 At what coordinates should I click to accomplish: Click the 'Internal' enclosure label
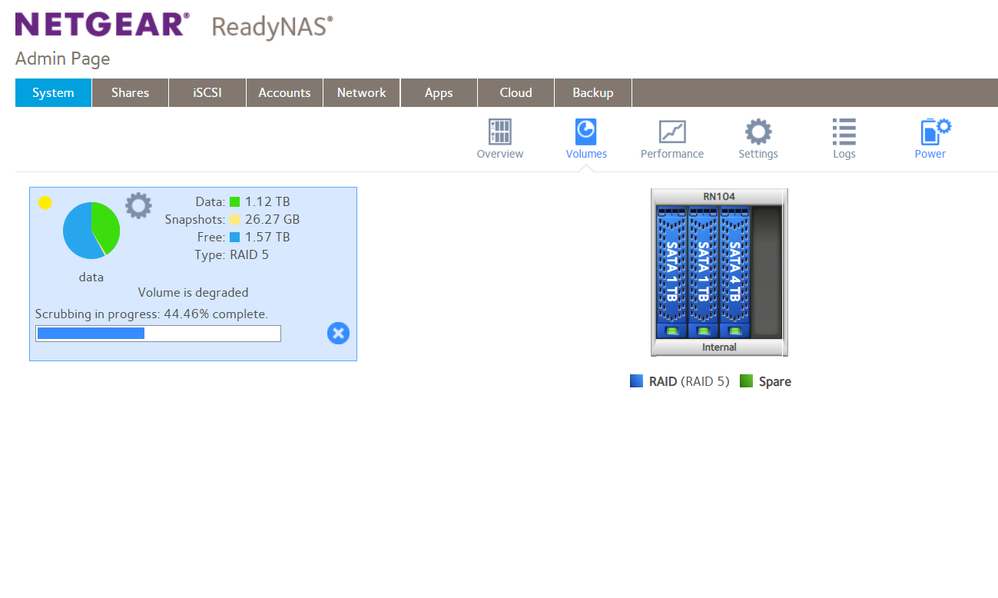tap(719, 347)
